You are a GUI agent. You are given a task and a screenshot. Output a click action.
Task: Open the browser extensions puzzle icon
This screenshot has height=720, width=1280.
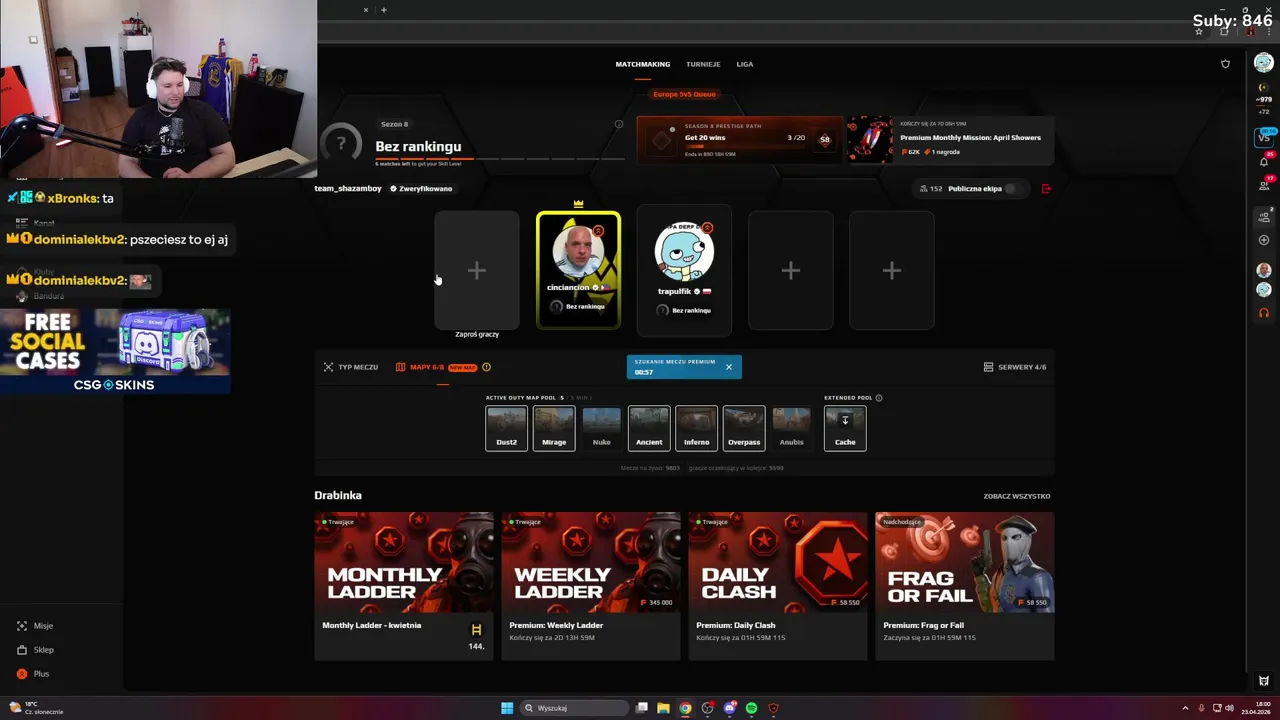pos(1224,31)
